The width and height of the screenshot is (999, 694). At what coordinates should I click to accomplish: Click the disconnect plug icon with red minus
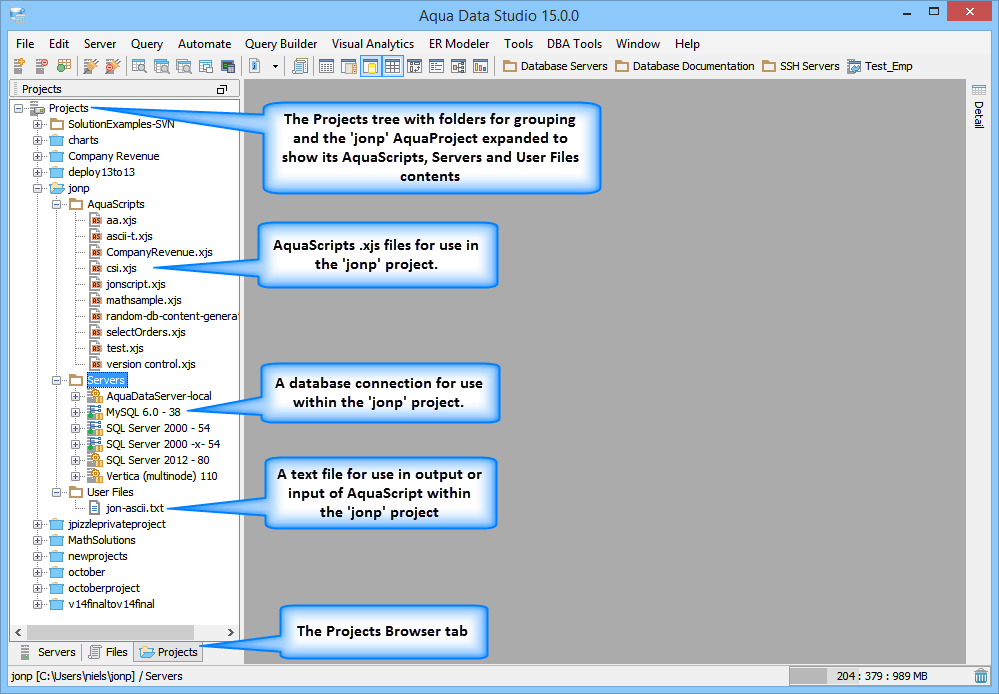pyautogui.click(x=113, y=66)
